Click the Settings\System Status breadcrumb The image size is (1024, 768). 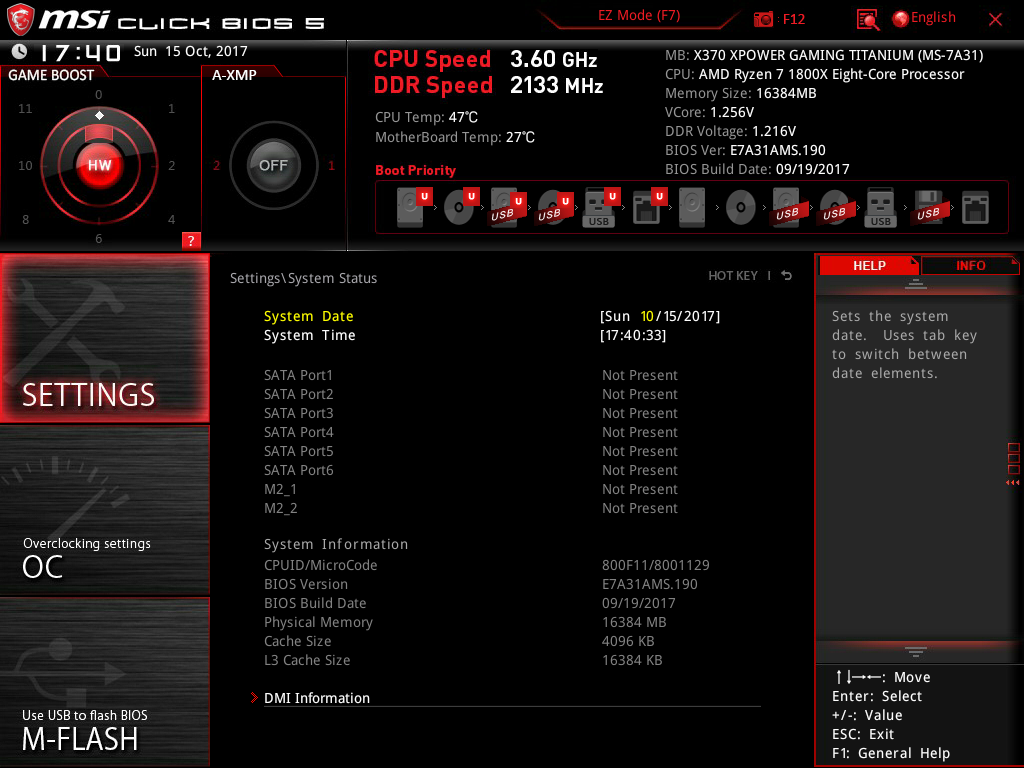click(303, 278)
